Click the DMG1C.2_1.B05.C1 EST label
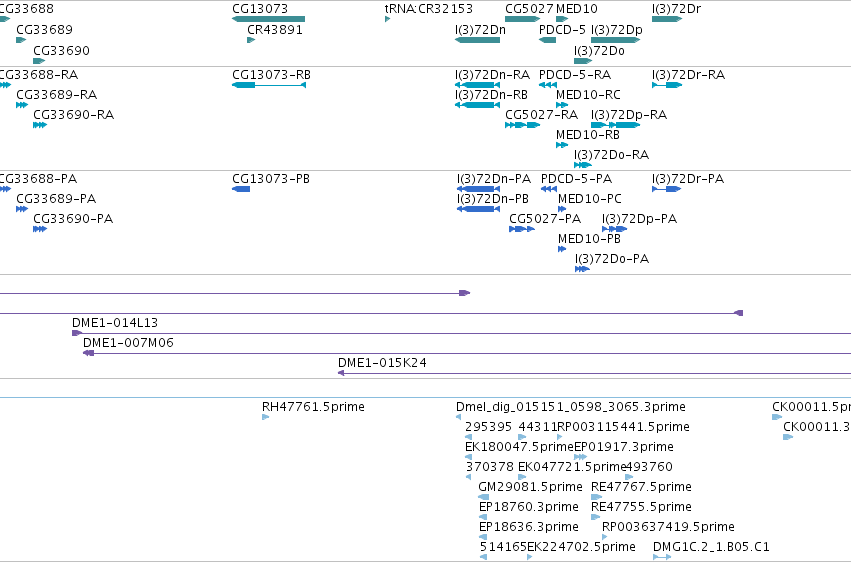The image size is (851, 562). pos(711,547)
